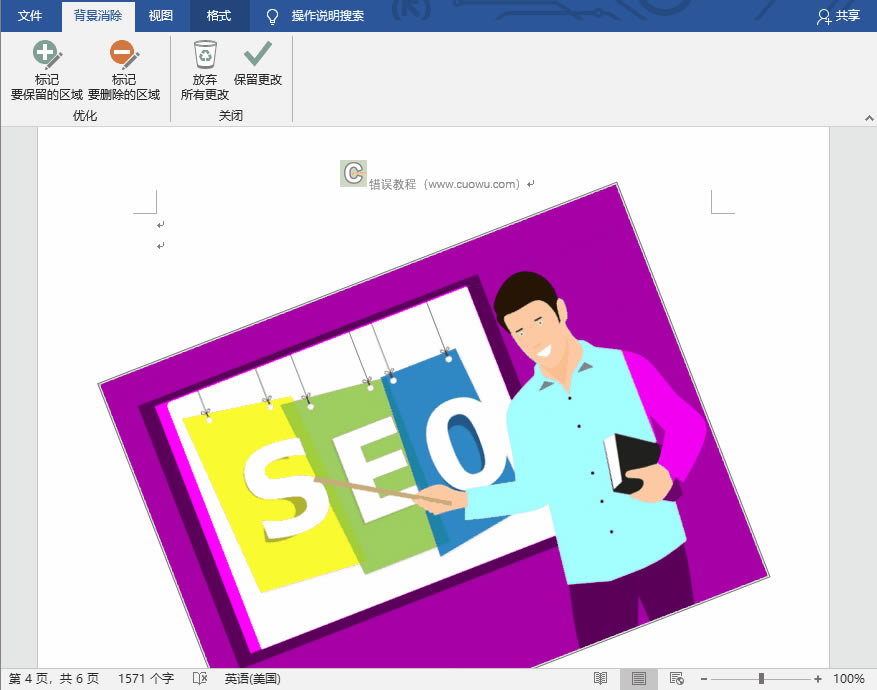Click the zoom slider handle

click(x=761, y=678)
